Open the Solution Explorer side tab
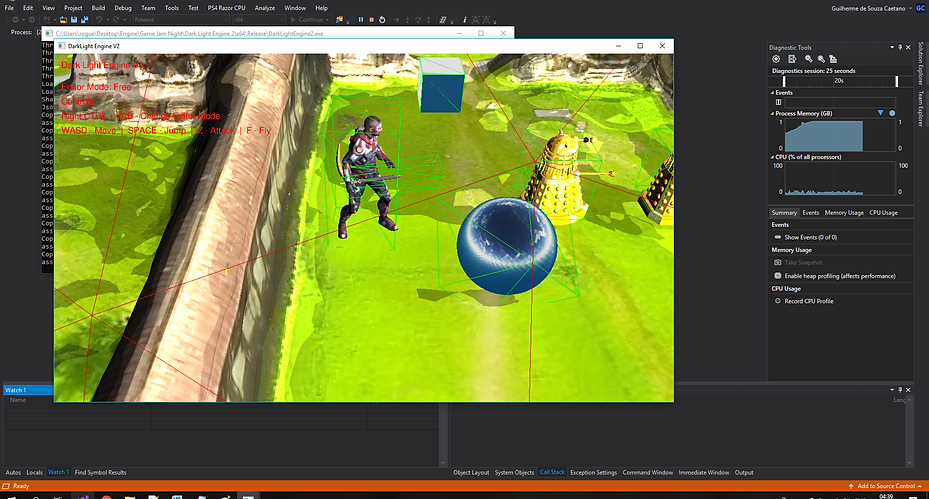929x499 pixels. pyautogui.click(x=921, y=63)
